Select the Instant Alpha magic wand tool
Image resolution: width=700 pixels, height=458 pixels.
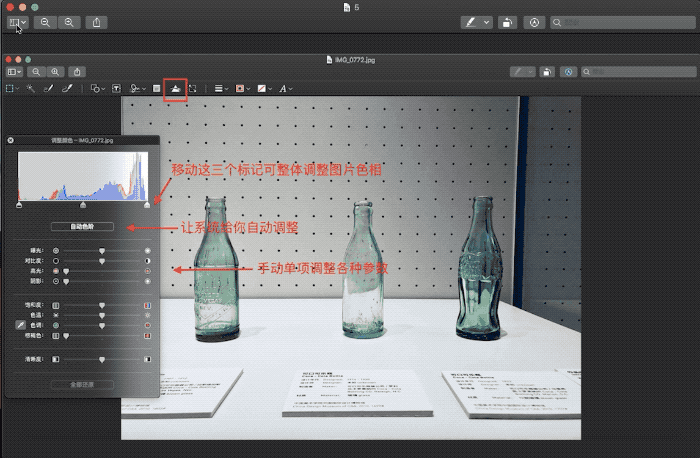point(30,88)
